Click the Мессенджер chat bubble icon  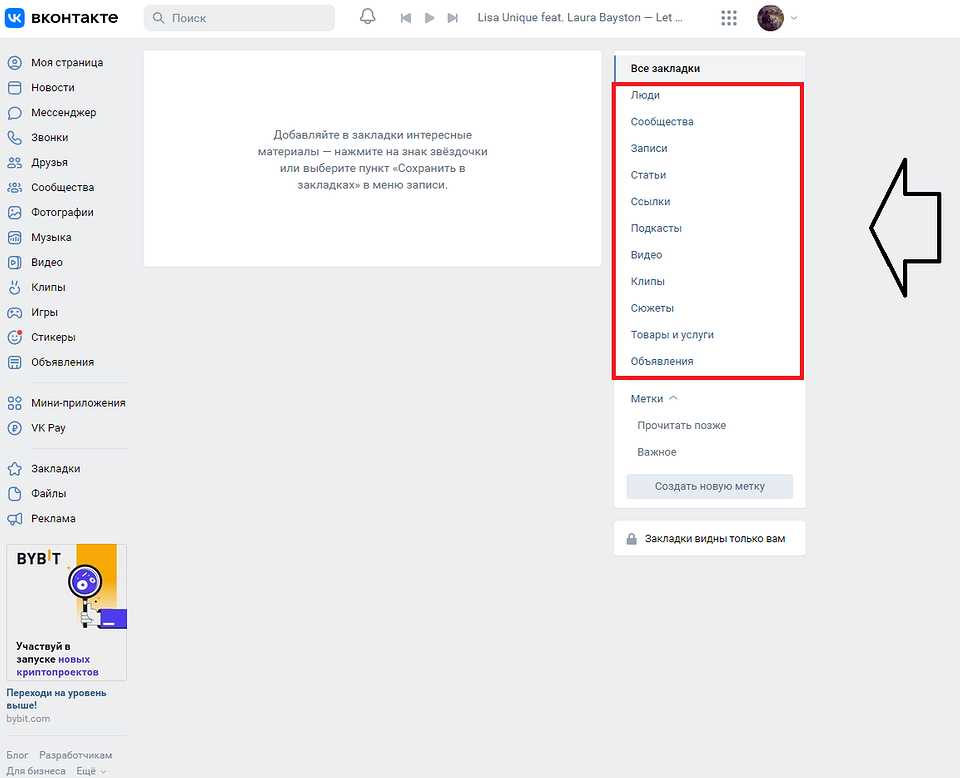(15, 113)
